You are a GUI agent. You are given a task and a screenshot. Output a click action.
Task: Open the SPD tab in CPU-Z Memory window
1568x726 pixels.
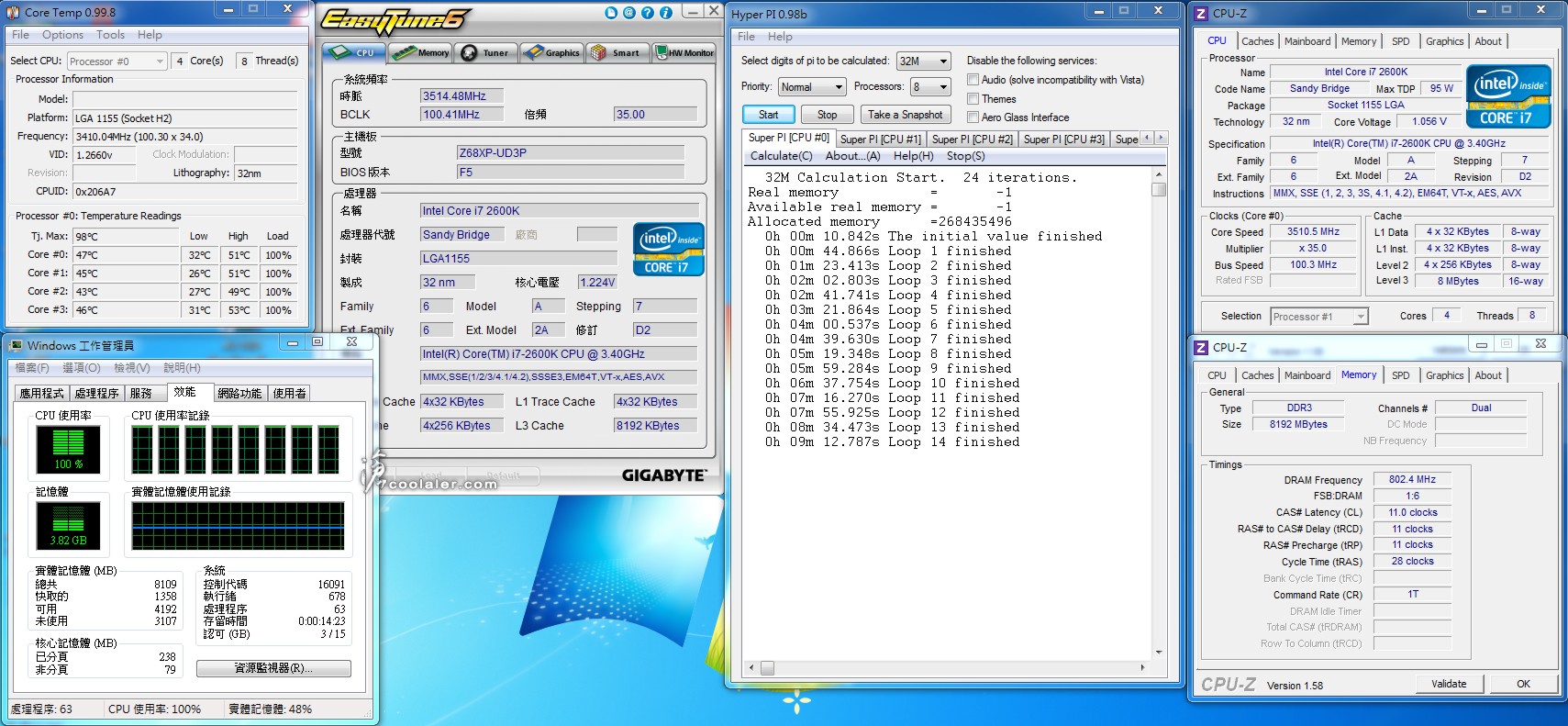[x=1400, y=375]
